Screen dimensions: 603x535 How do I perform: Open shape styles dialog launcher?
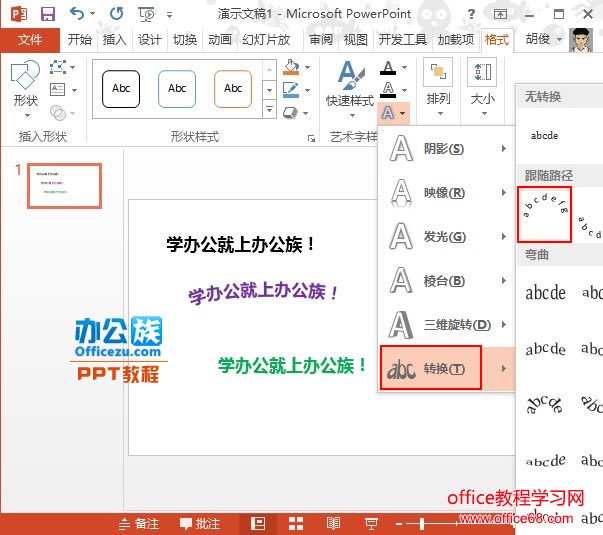(x=311, y=138)
